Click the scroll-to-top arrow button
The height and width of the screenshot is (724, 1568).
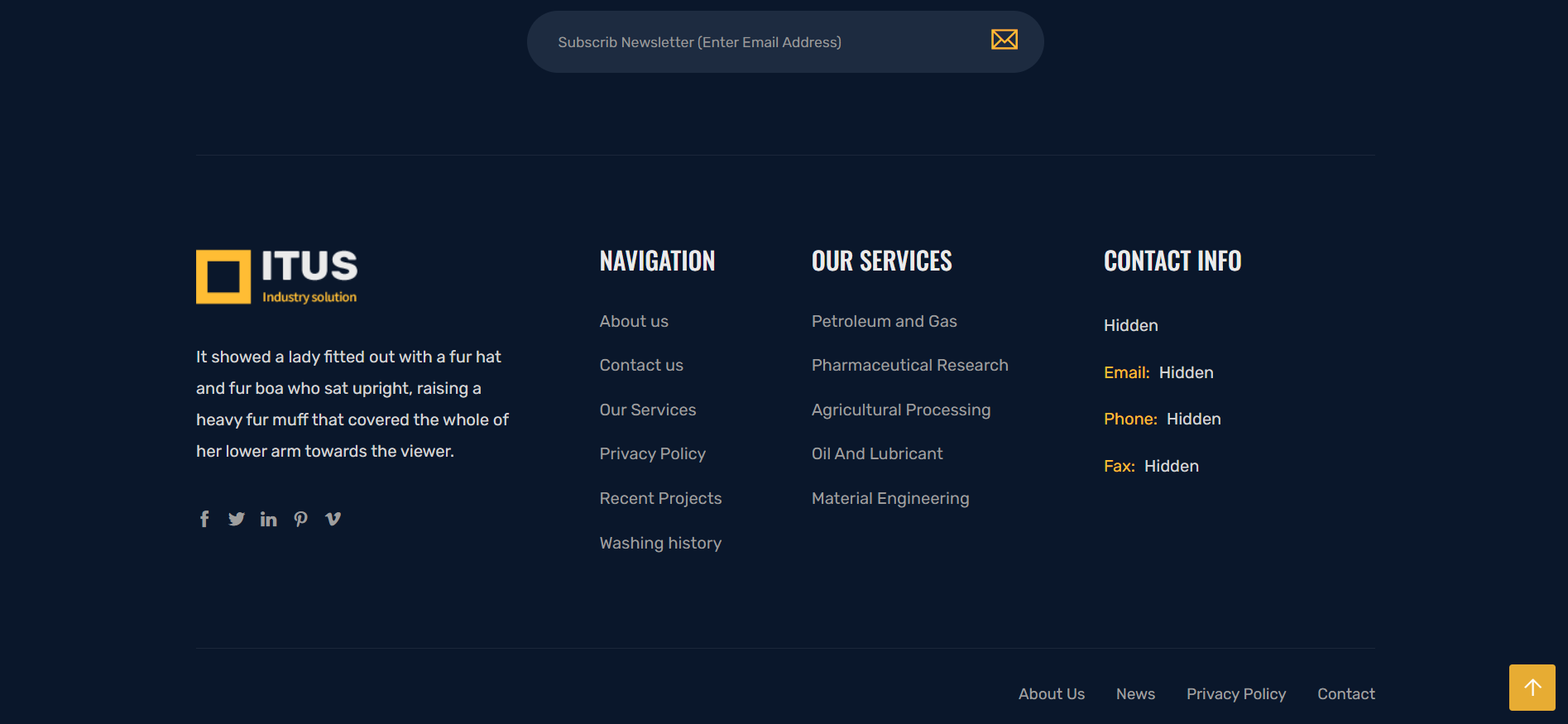tap(1532, 688)
